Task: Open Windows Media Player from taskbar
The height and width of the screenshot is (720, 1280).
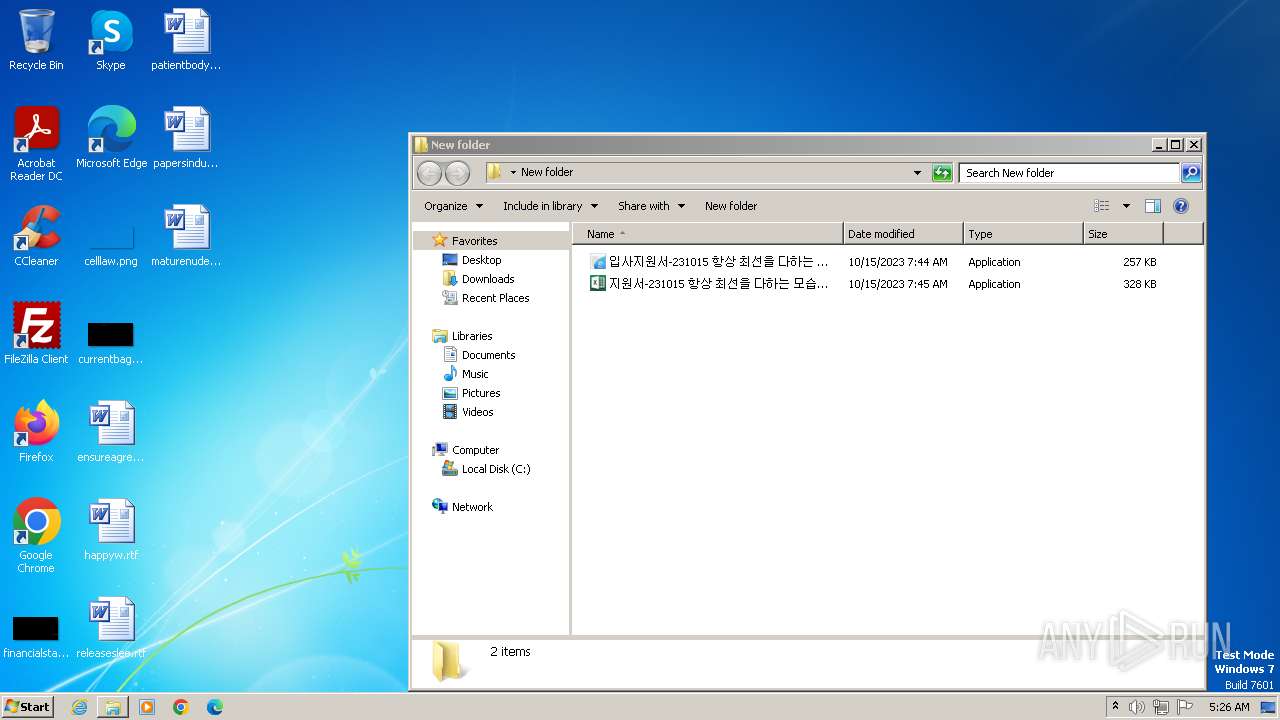Action: tap(147, 707)
